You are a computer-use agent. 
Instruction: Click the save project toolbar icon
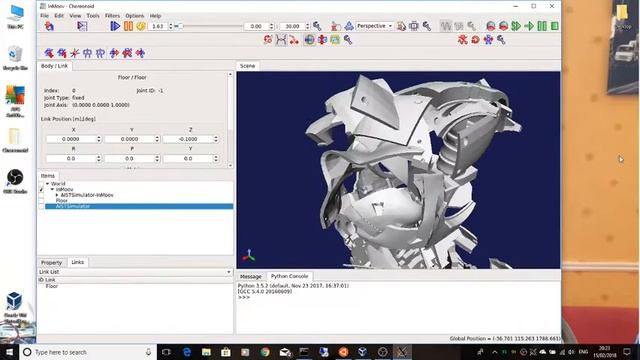click(49, 26)
